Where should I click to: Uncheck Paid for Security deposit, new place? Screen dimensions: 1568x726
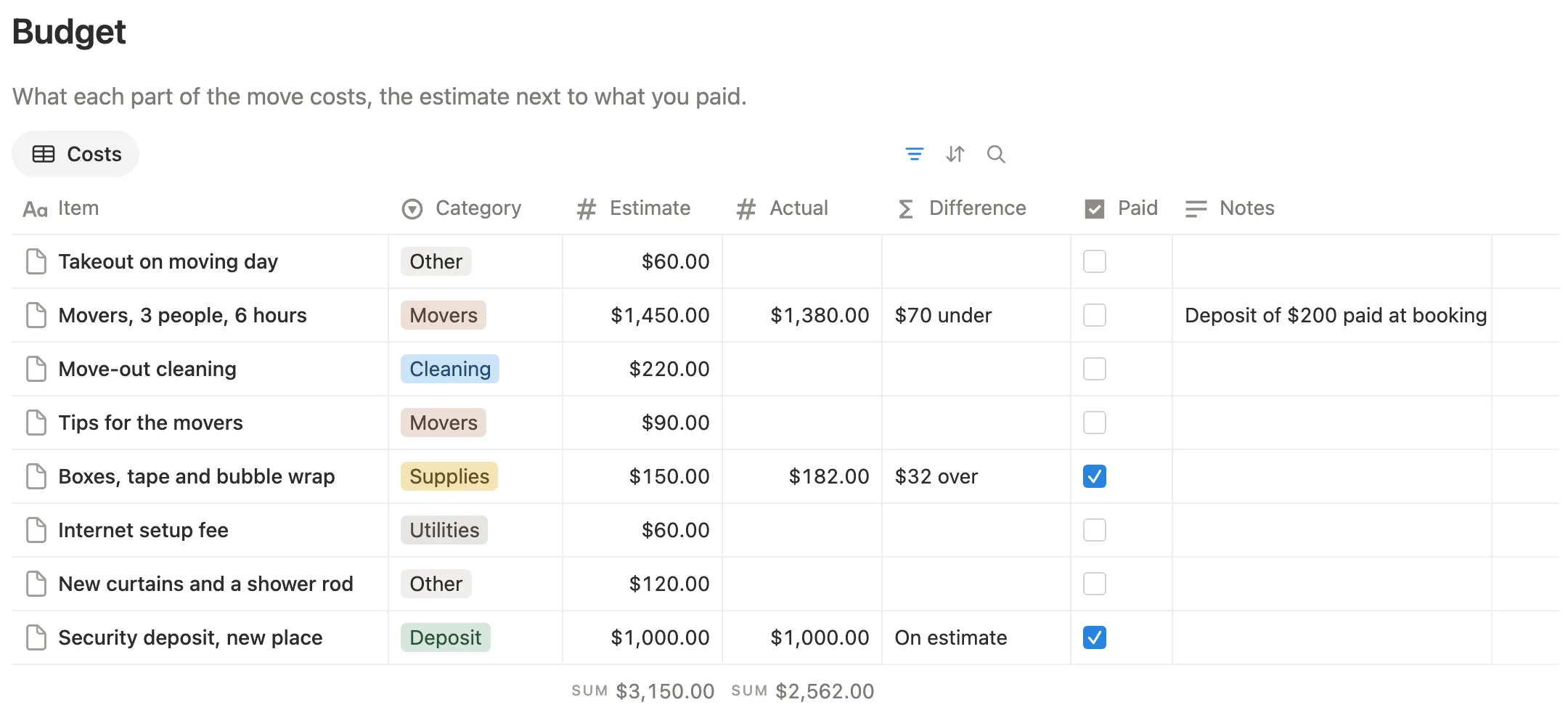[x=1095, y=637]
